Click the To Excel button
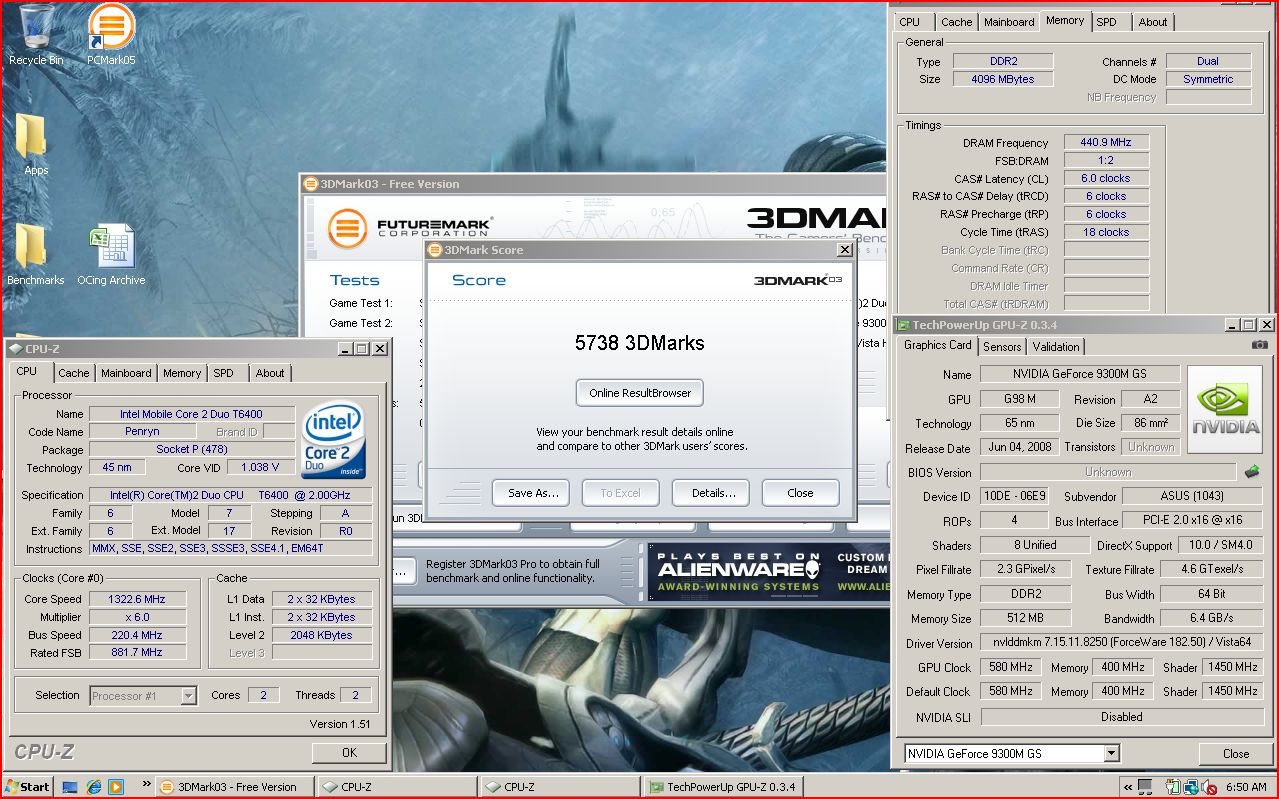Screen dimensions: 1279x799 tap(620, 493)
